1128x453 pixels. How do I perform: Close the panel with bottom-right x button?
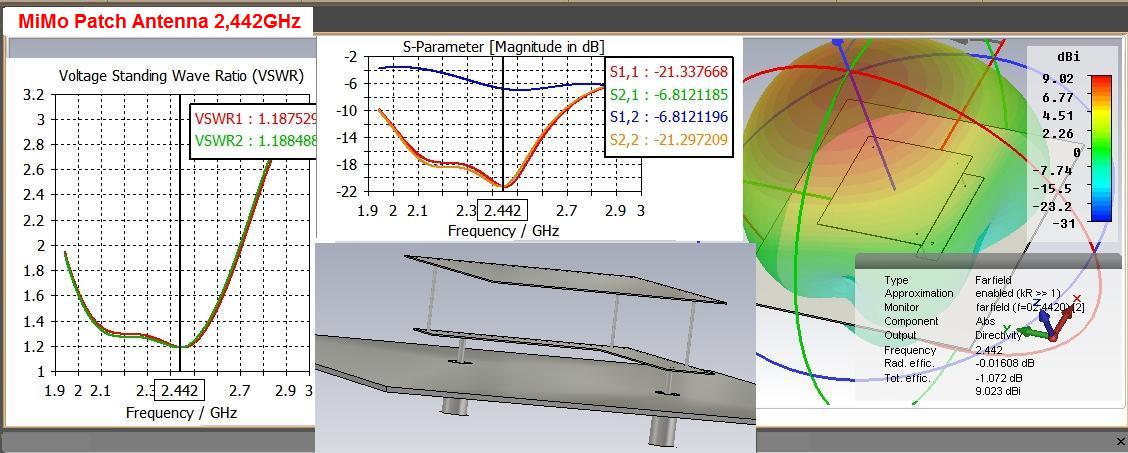click(x=1119, y=439)
